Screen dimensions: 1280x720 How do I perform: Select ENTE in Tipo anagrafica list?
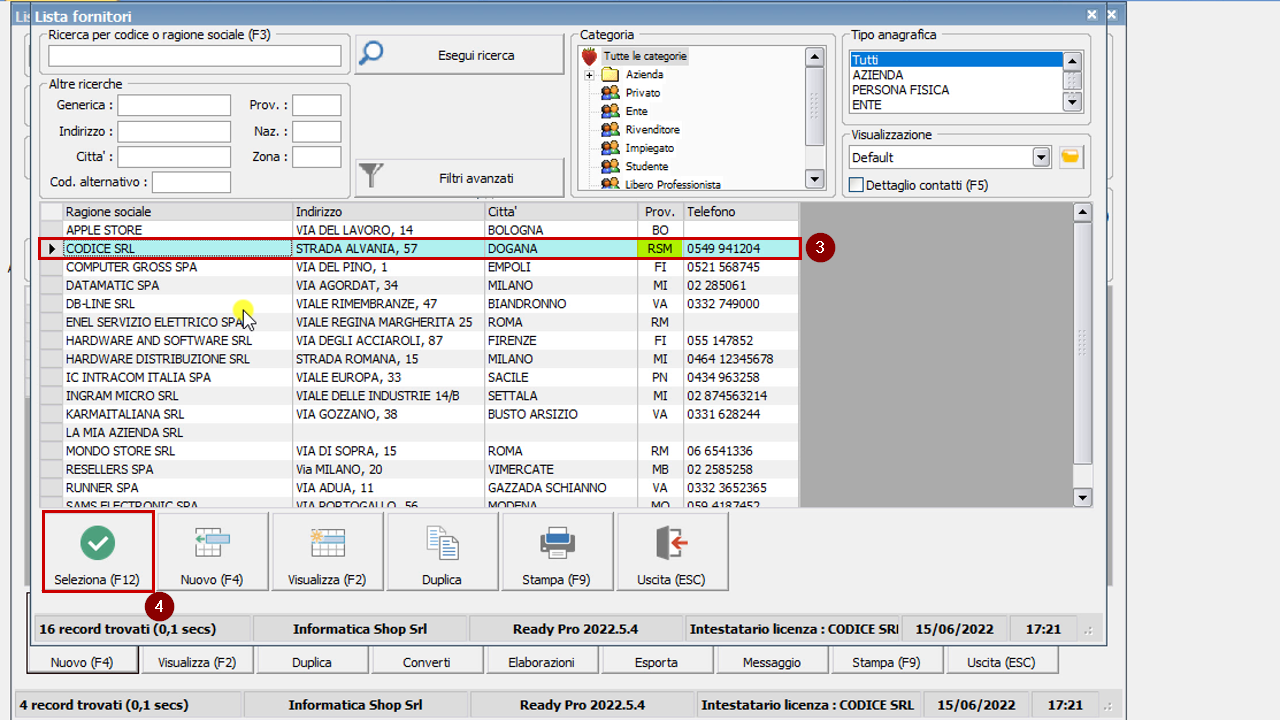click(955, 104)
